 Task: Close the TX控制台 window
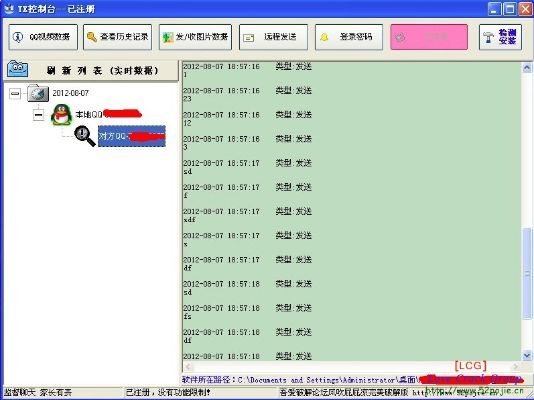point(525,9)
